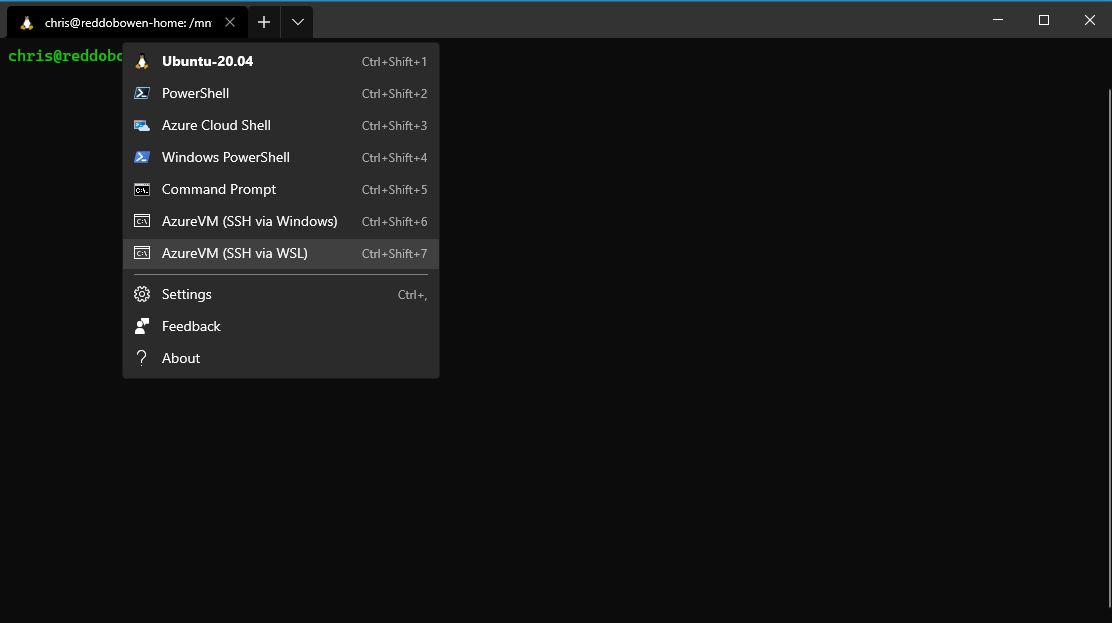Click the Windows PowerShell blue icon

coord(141,157)
